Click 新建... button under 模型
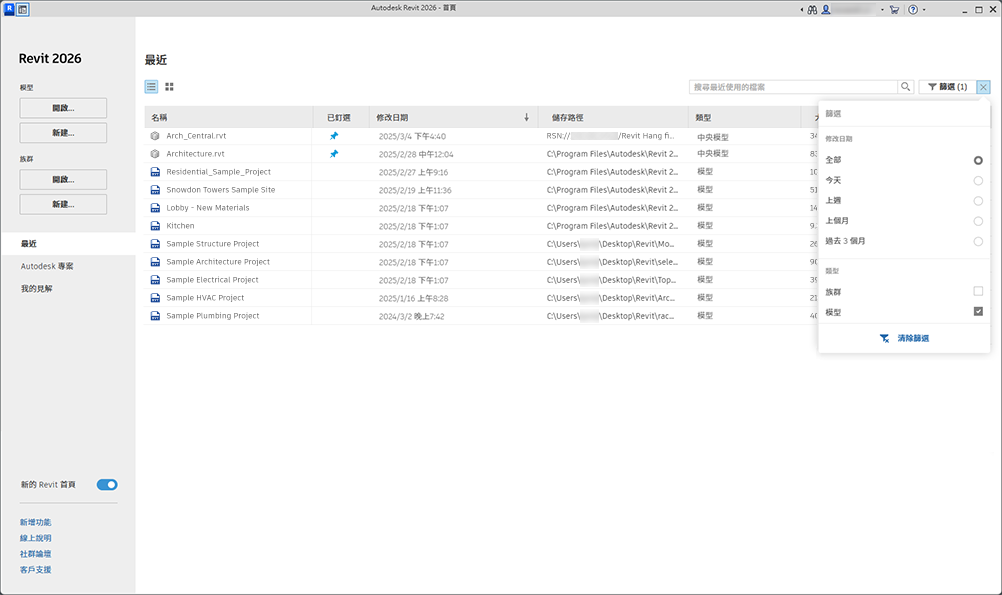The image size is (1002, 595). [x=63, y=133]
